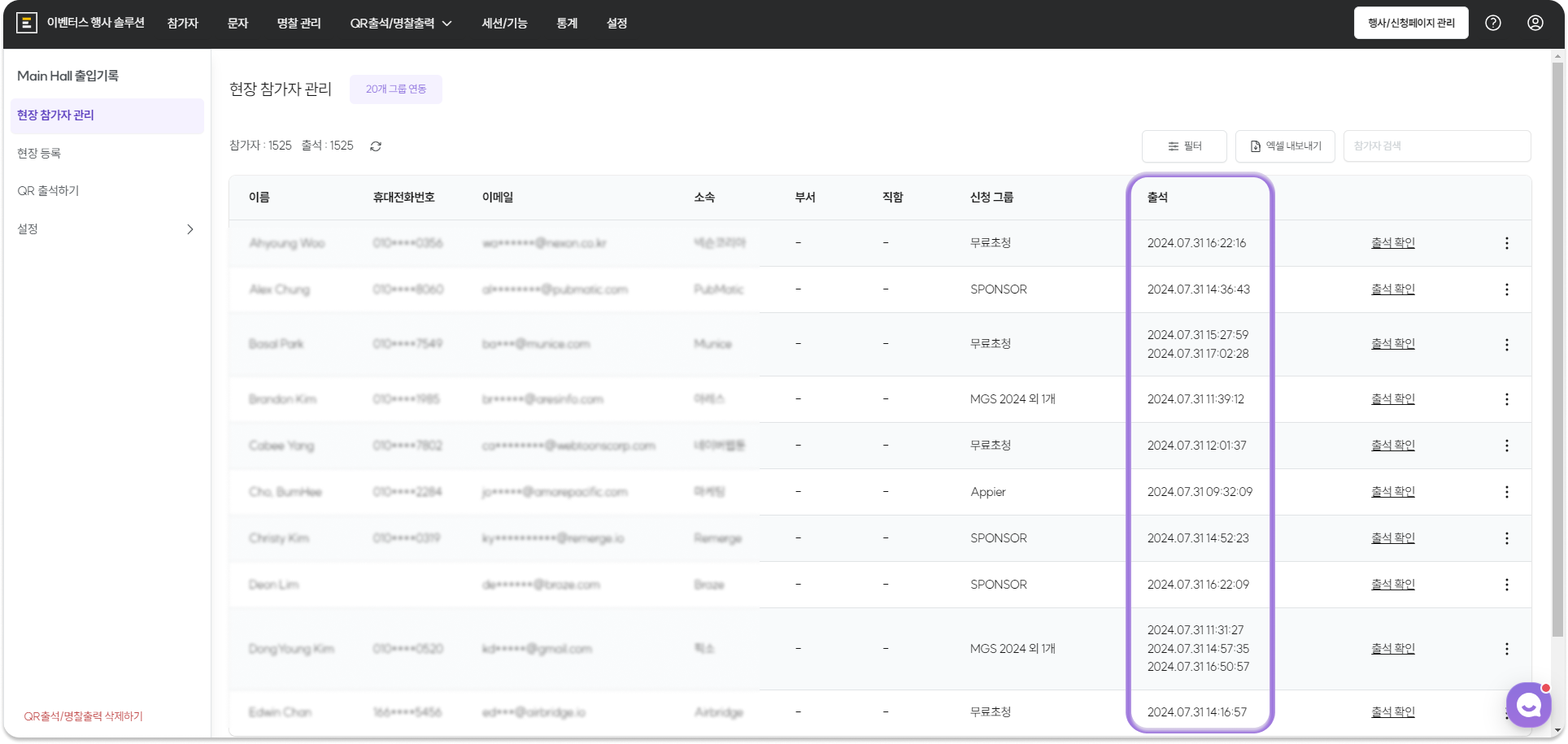1568x744 pixels.
Task: Open the 명찰 관리 menu
Action: coord(299,24)
